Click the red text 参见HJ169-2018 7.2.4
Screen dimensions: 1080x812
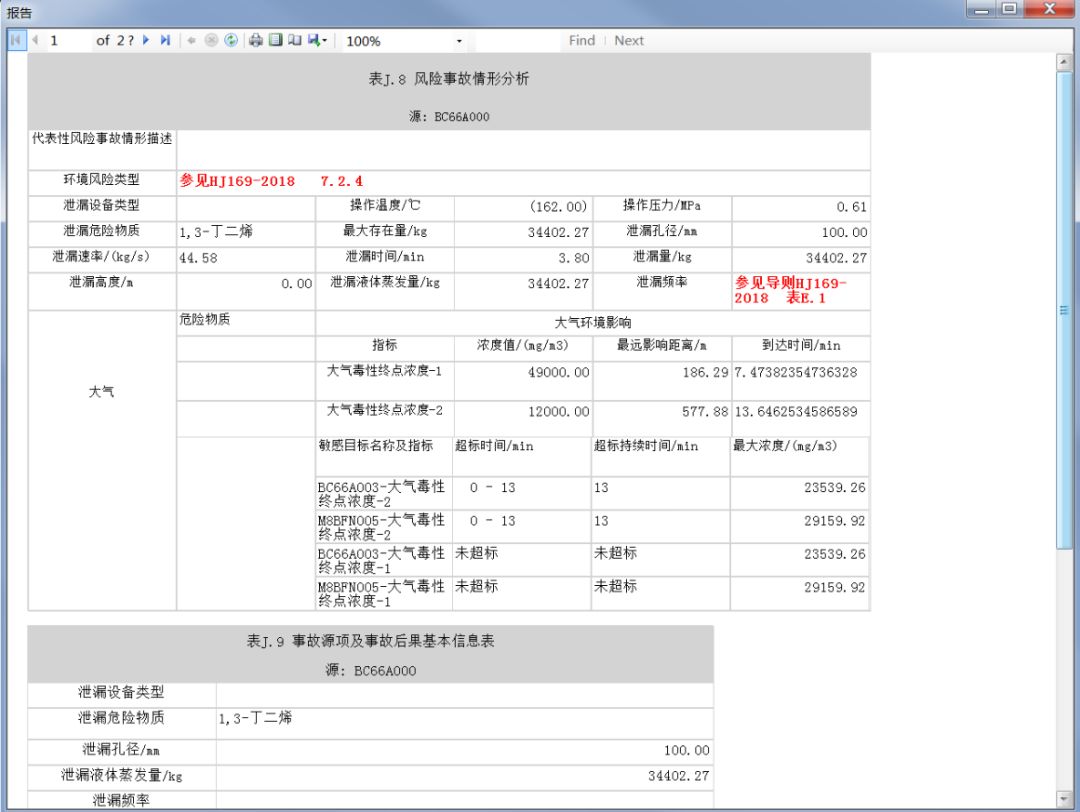[271, 181]
